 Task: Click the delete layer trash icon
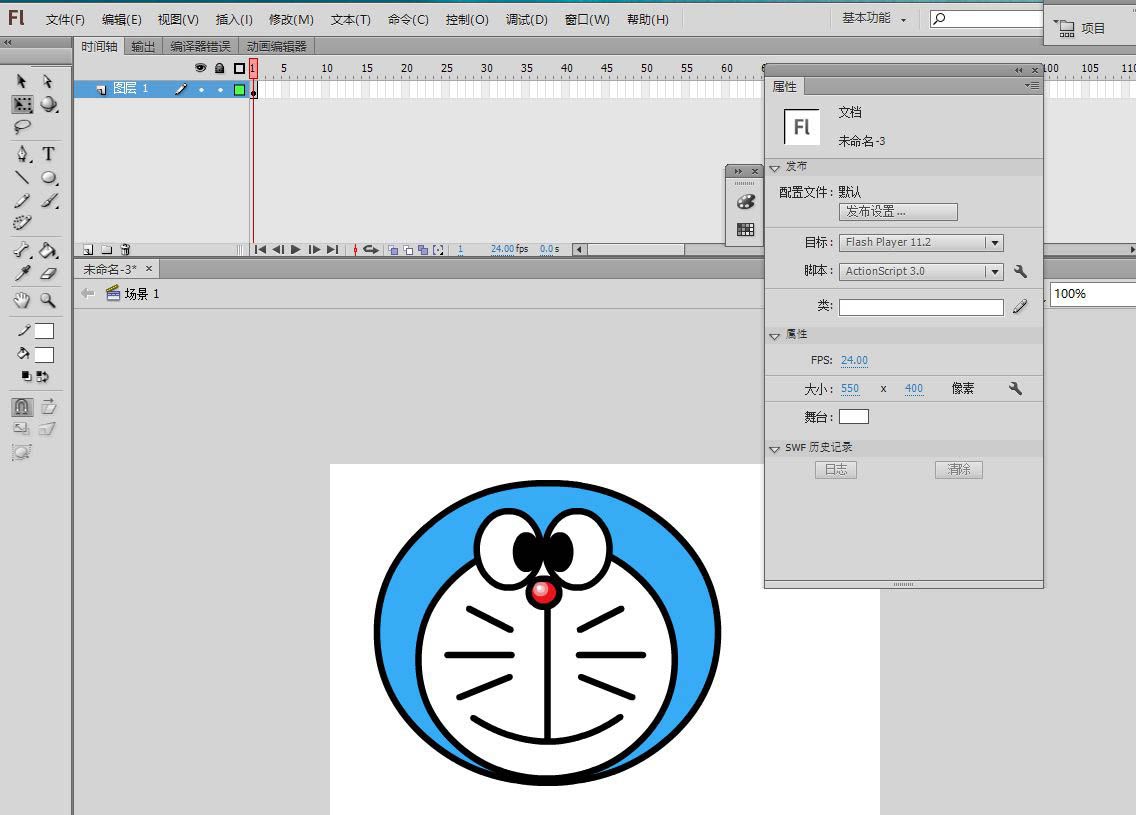coord(125,249)
